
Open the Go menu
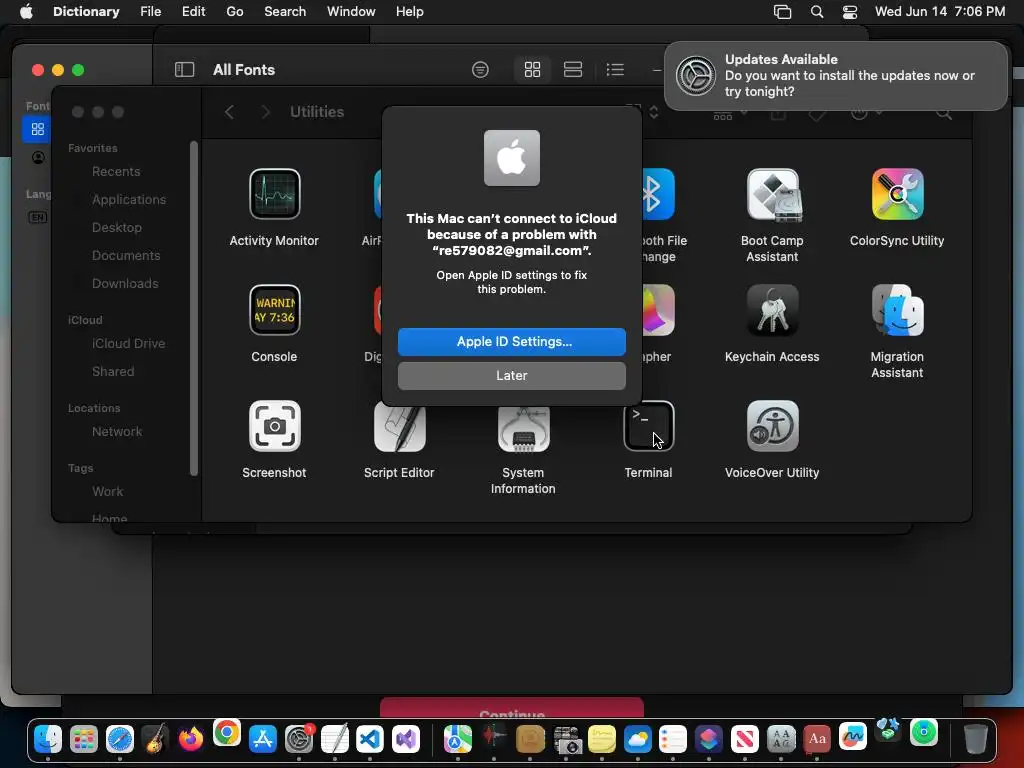pos(234,11)
